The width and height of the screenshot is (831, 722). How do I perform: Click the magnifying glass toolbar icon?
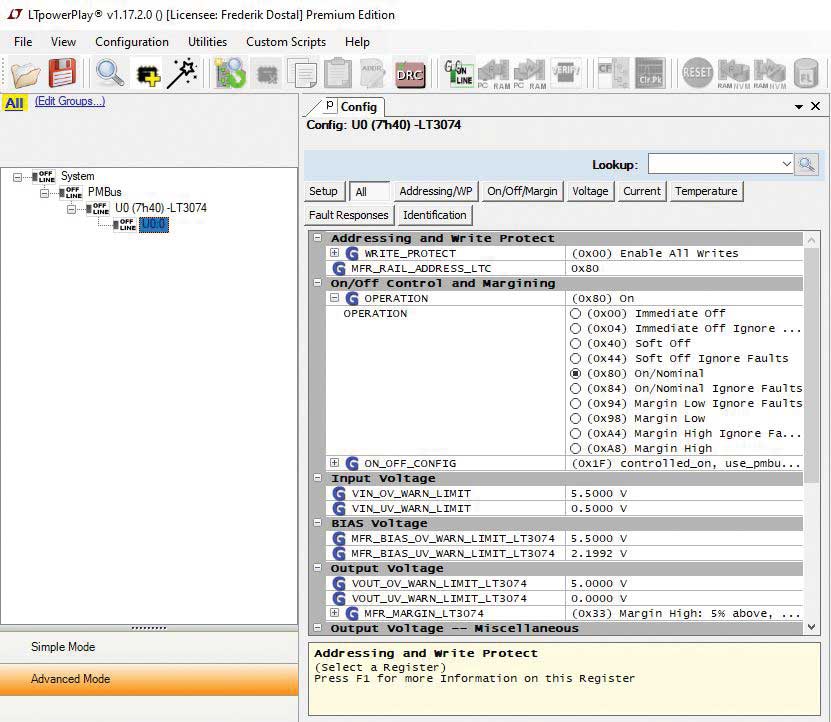coord(109,73)
